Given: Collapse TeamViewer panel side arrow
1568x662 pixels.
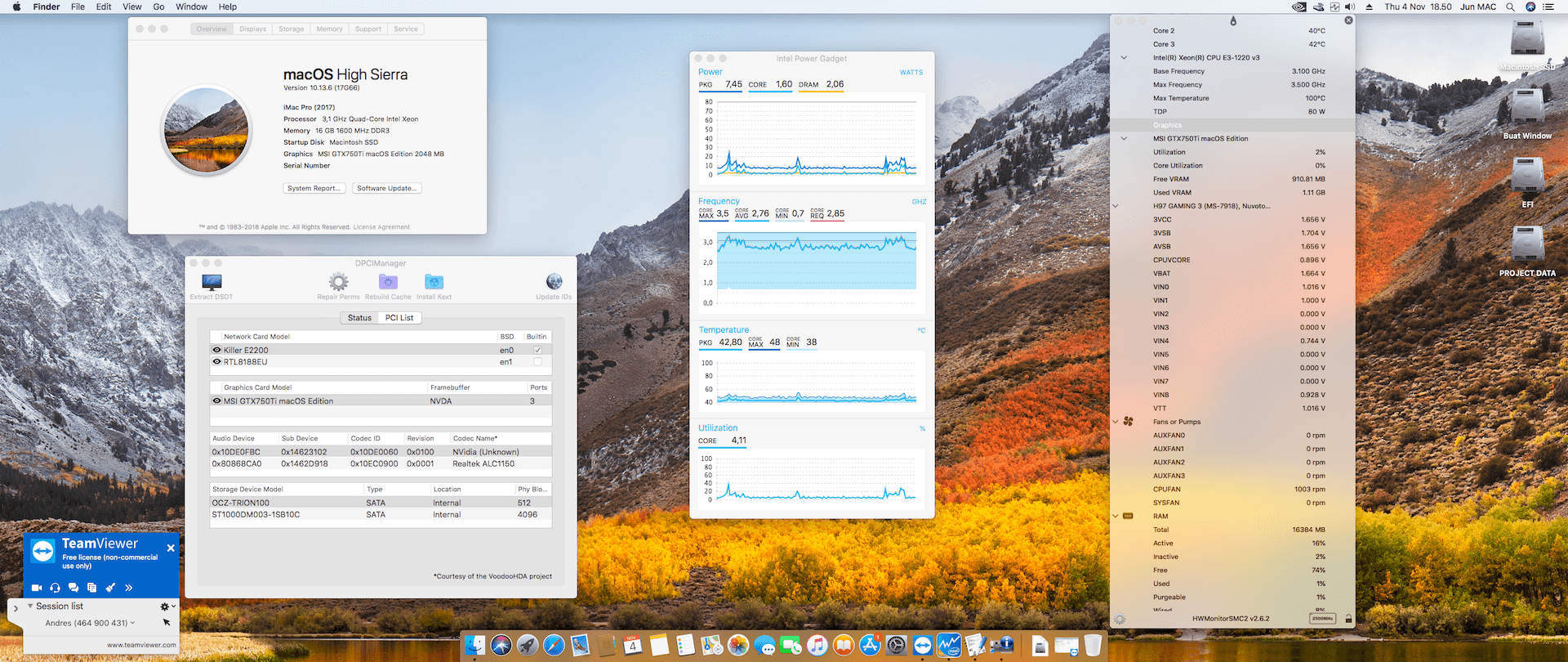Looking at the screenshot, I should point(15,608).
